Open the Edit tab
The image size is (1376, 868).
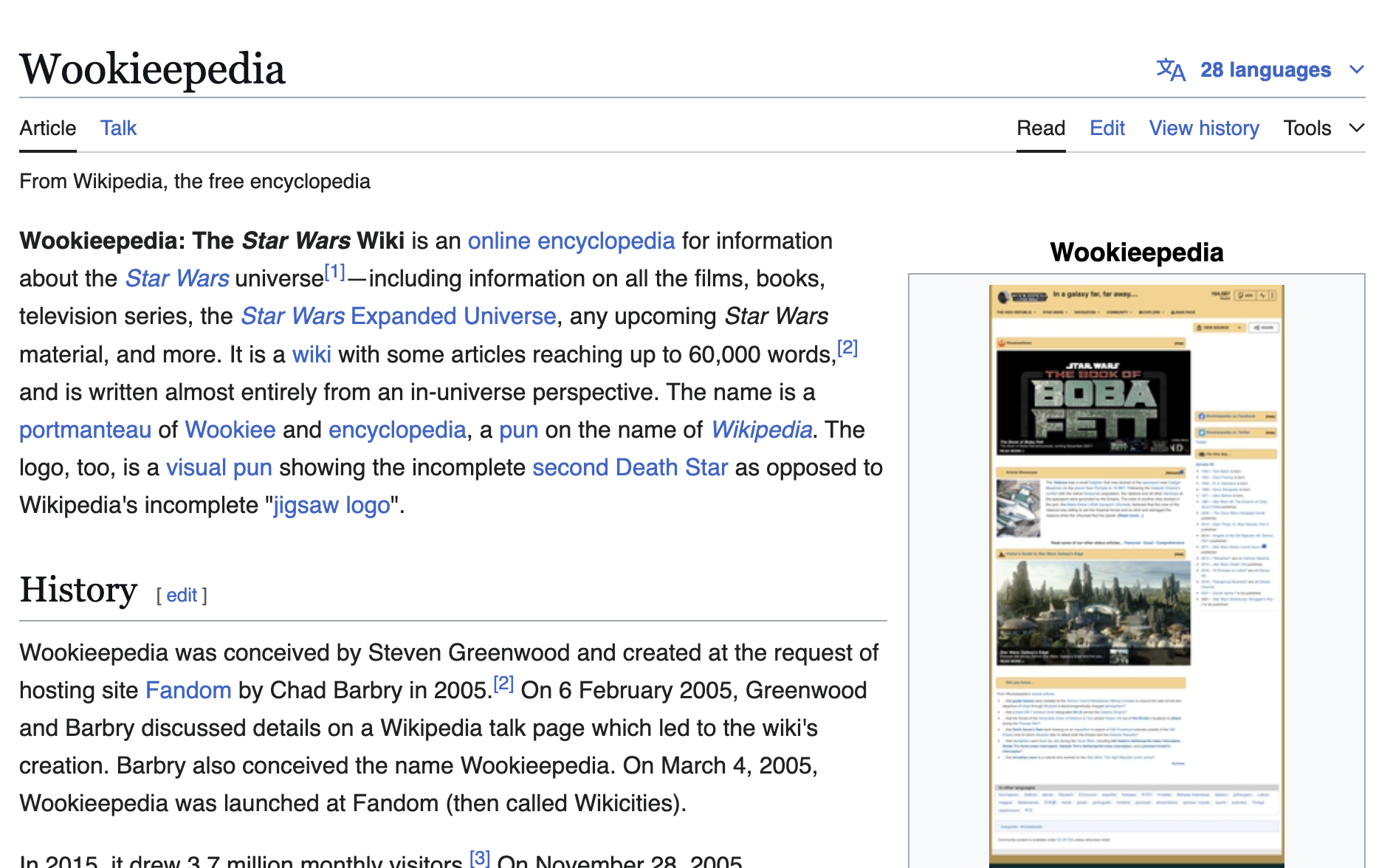coord(1107,128)
